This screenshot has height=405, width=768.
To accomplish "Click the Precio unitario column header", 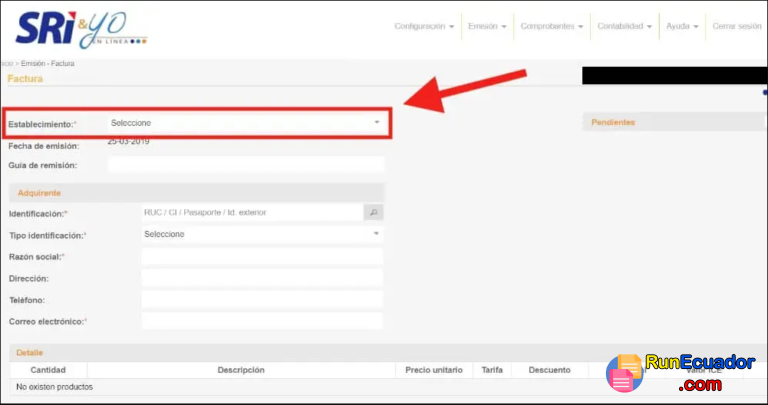I will click(x=434, y=370).
